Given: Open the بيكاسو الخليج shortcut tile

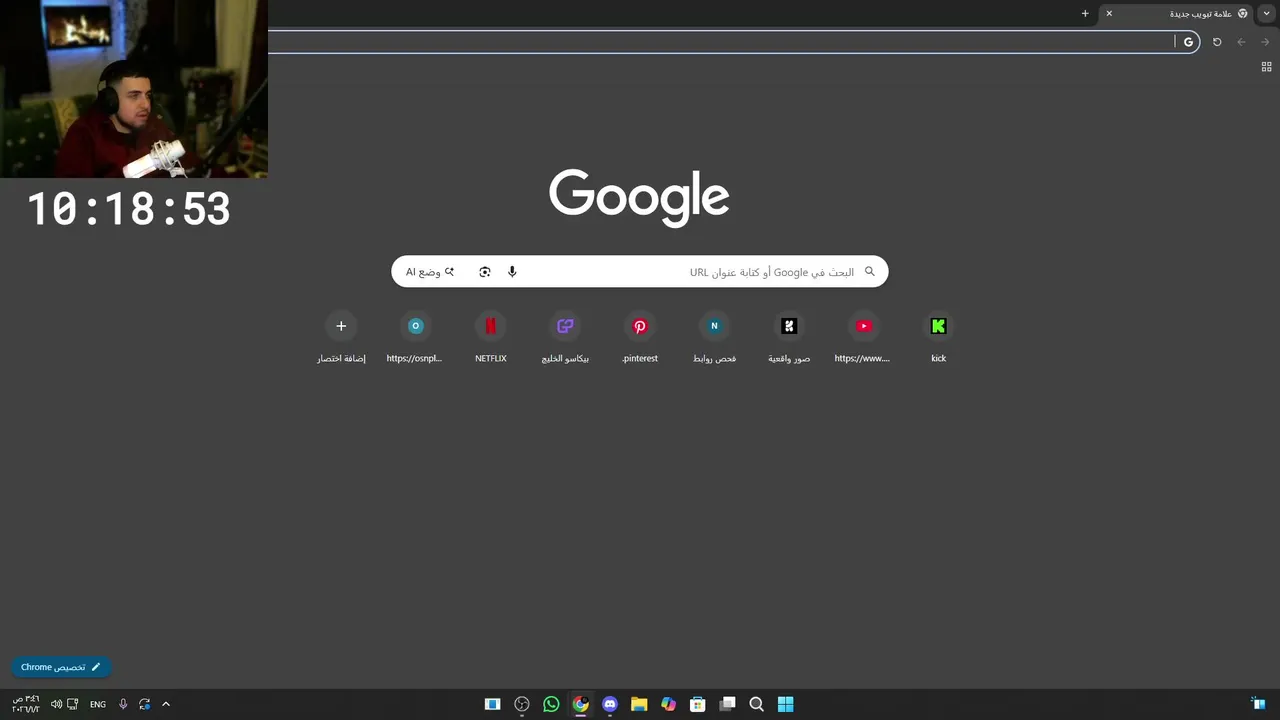Looking at the screenshot, I should (565, 339).
